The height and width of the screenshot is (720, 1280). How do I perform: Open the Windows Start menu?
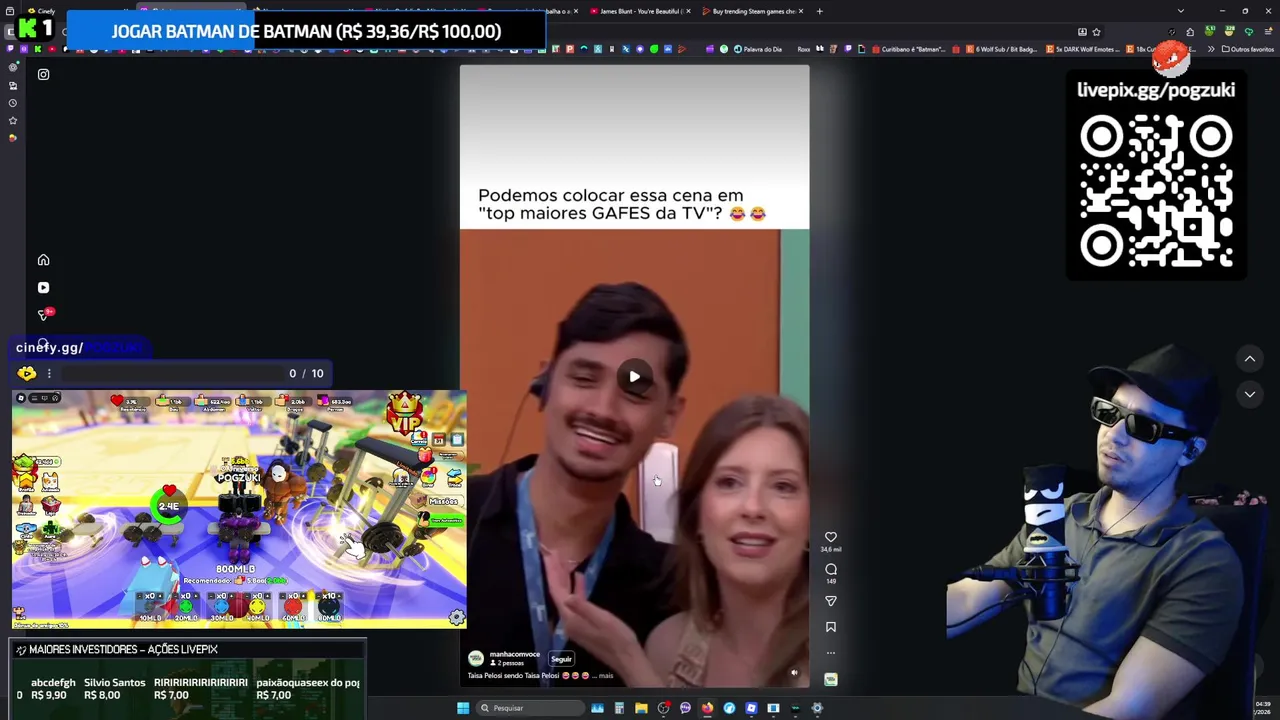tap(463, 708)
